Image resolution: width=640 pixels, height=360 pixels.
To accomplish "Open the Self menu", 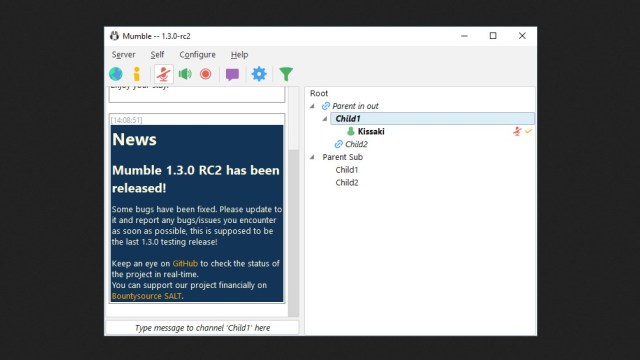I will click(x=157, y=55).
